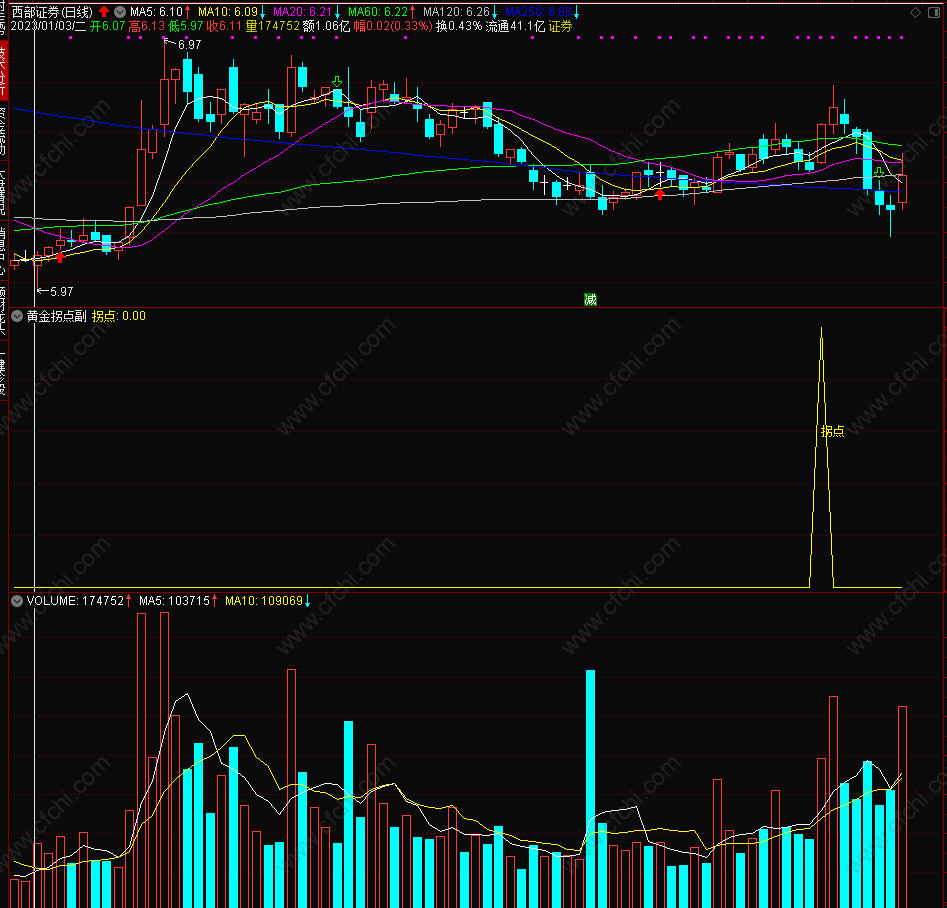The image size is (947, 908).
Task: Click the volume MA5: 103715 label
Action: tap(174, 601)
